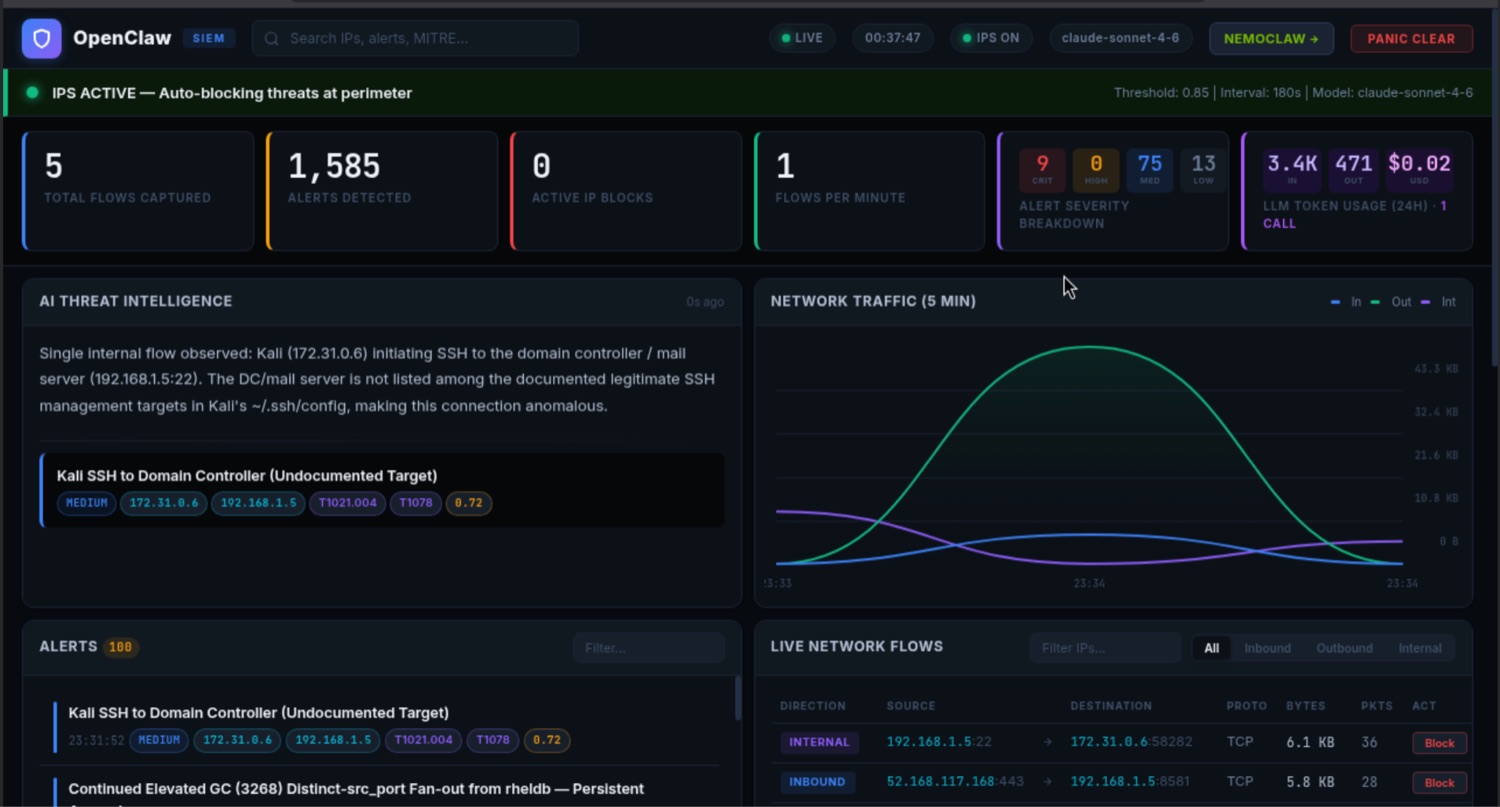Open the claude-sonnet-4-6 model selector

coord(1120,38)
